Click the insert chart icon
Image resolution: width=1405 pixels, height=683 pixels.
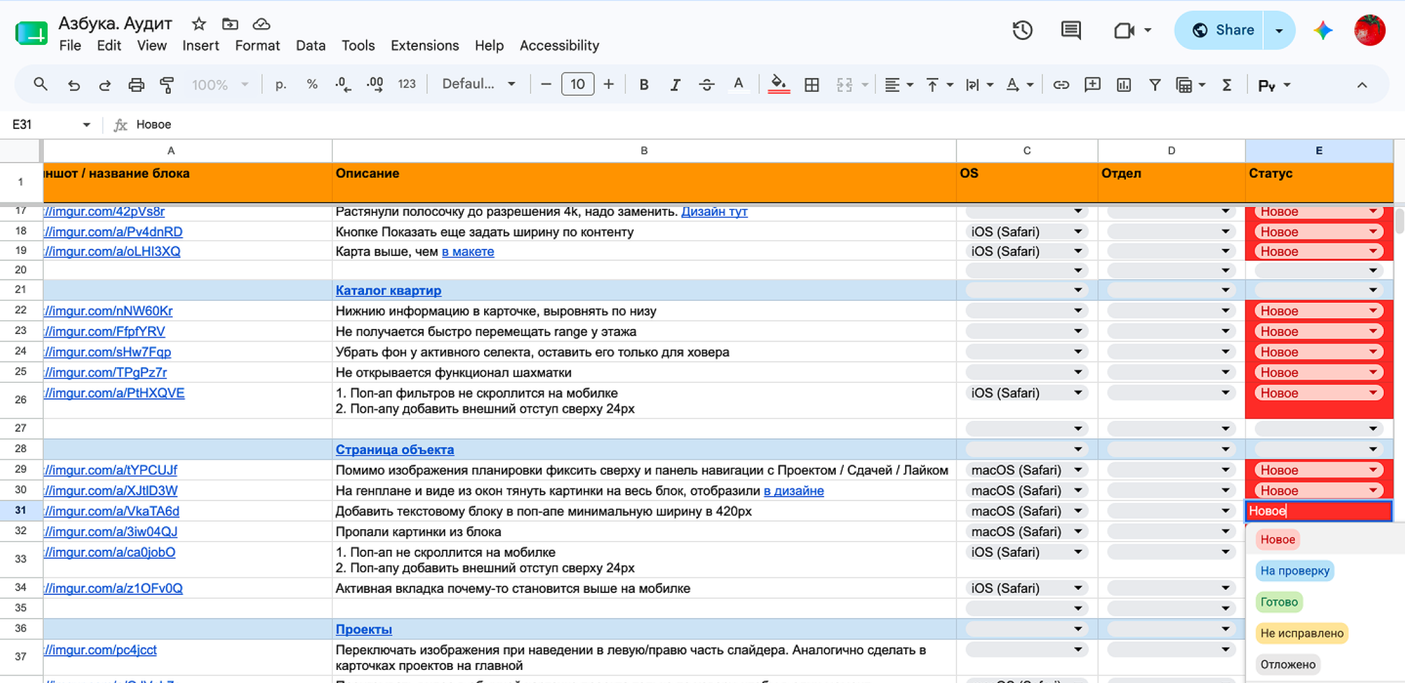point(1124,85)
